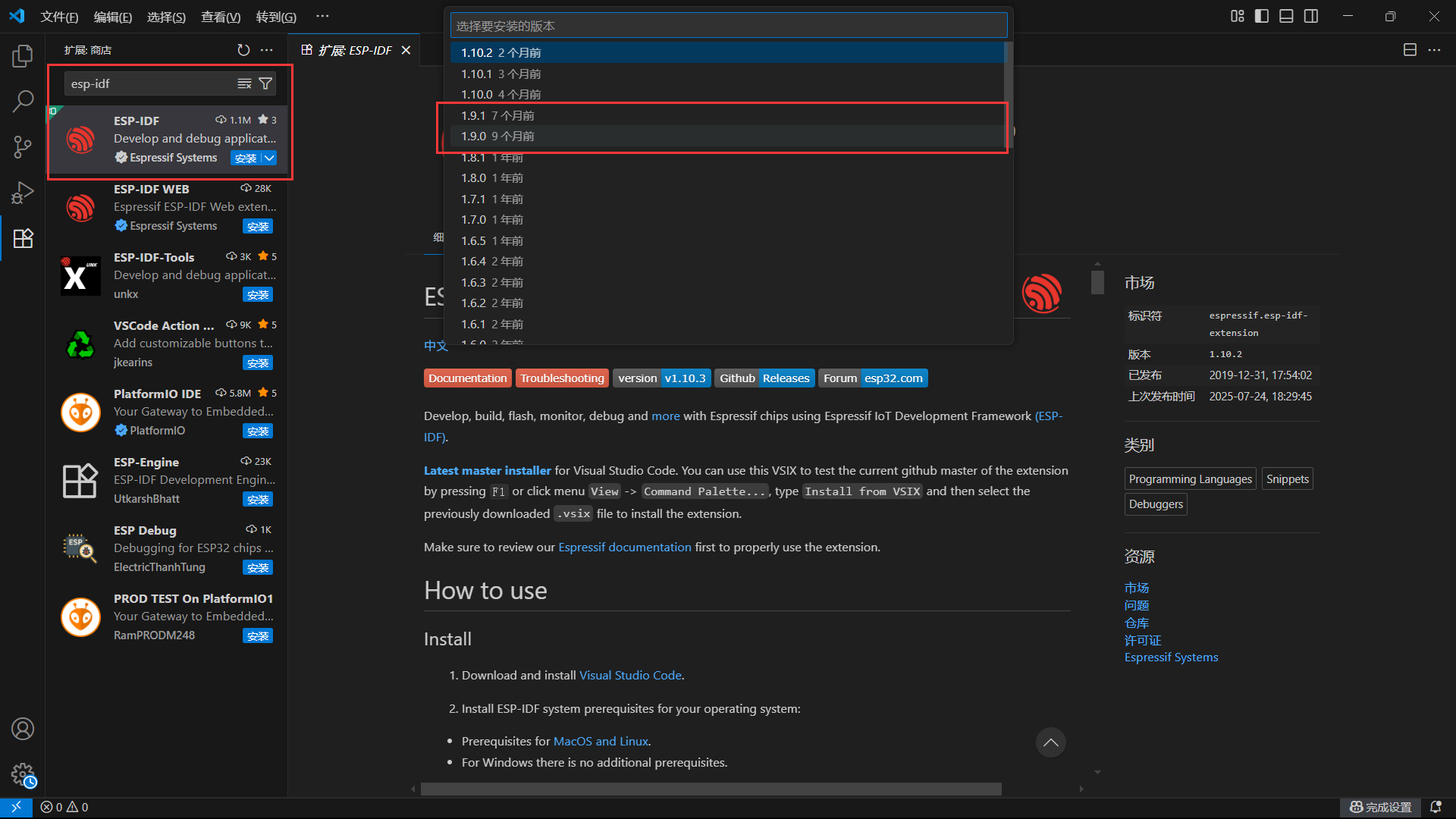Select version 1.10.2 from the list
This screenshot has height=819, width=1456.
(728, 52)
